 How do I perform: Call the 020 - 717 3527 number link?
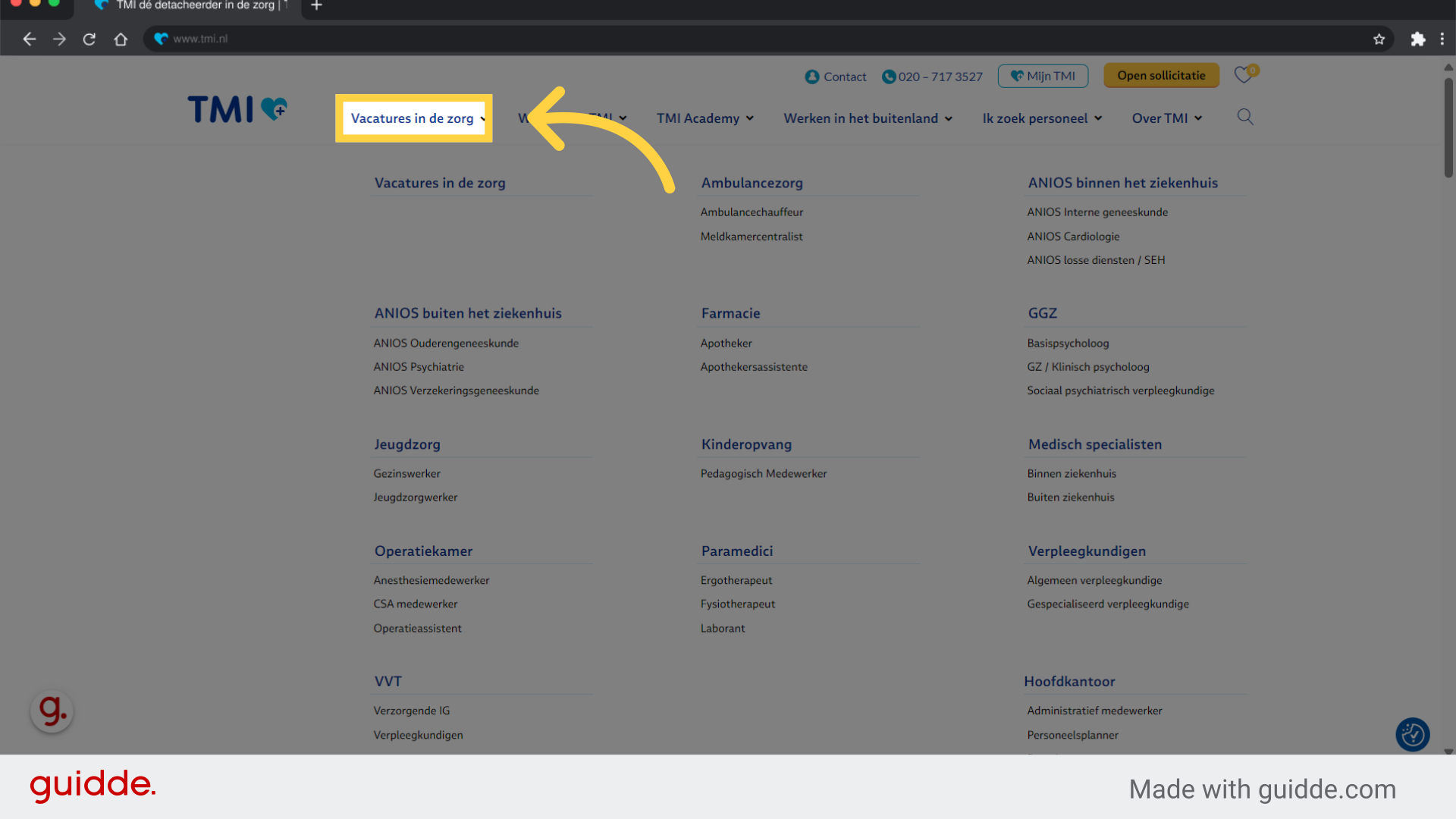[x=932, y=77]
